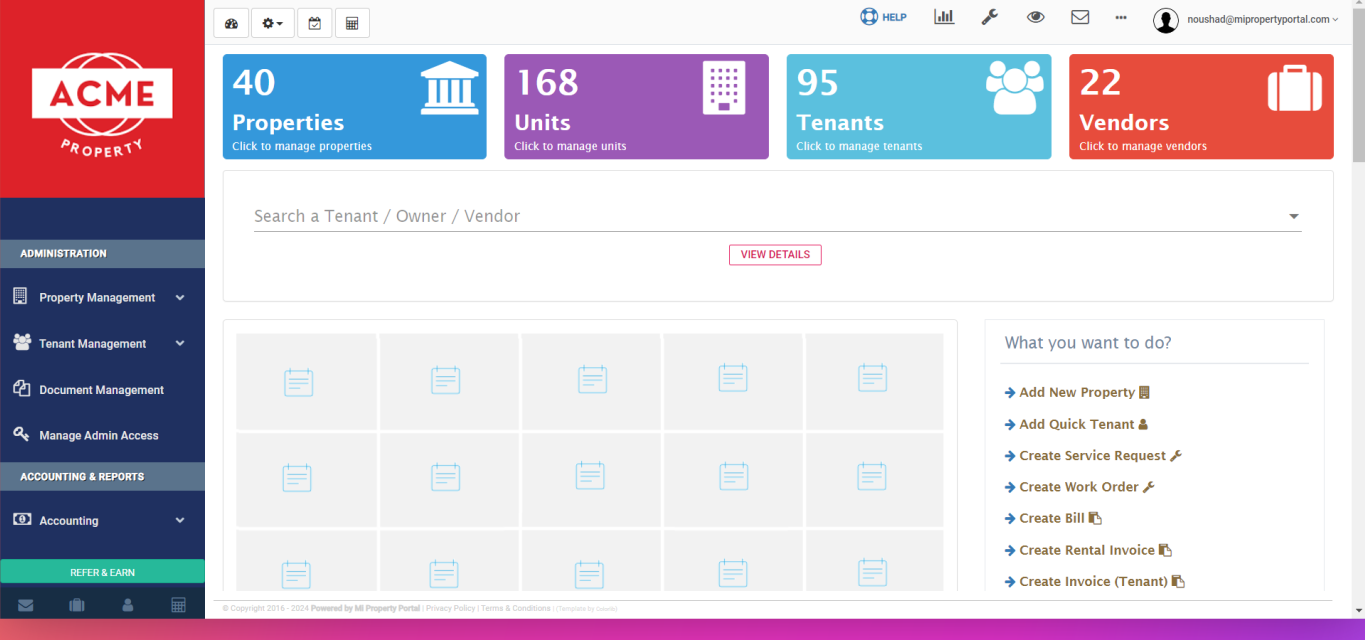Select the calendar with checkmark toolbar icon

(x=314, y=21)
